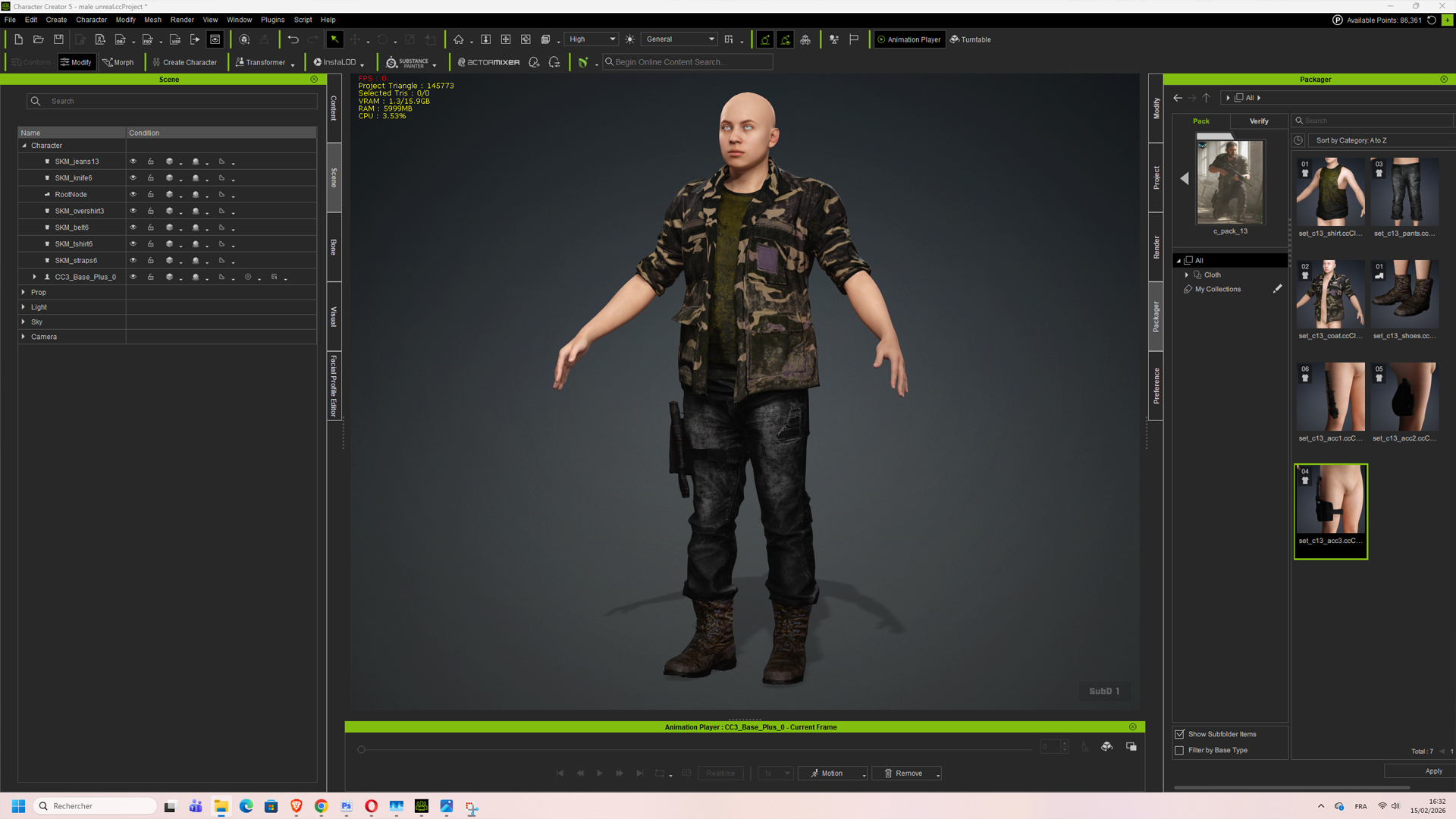Uncheck Show Subfolder Items

pos(1179,734)
